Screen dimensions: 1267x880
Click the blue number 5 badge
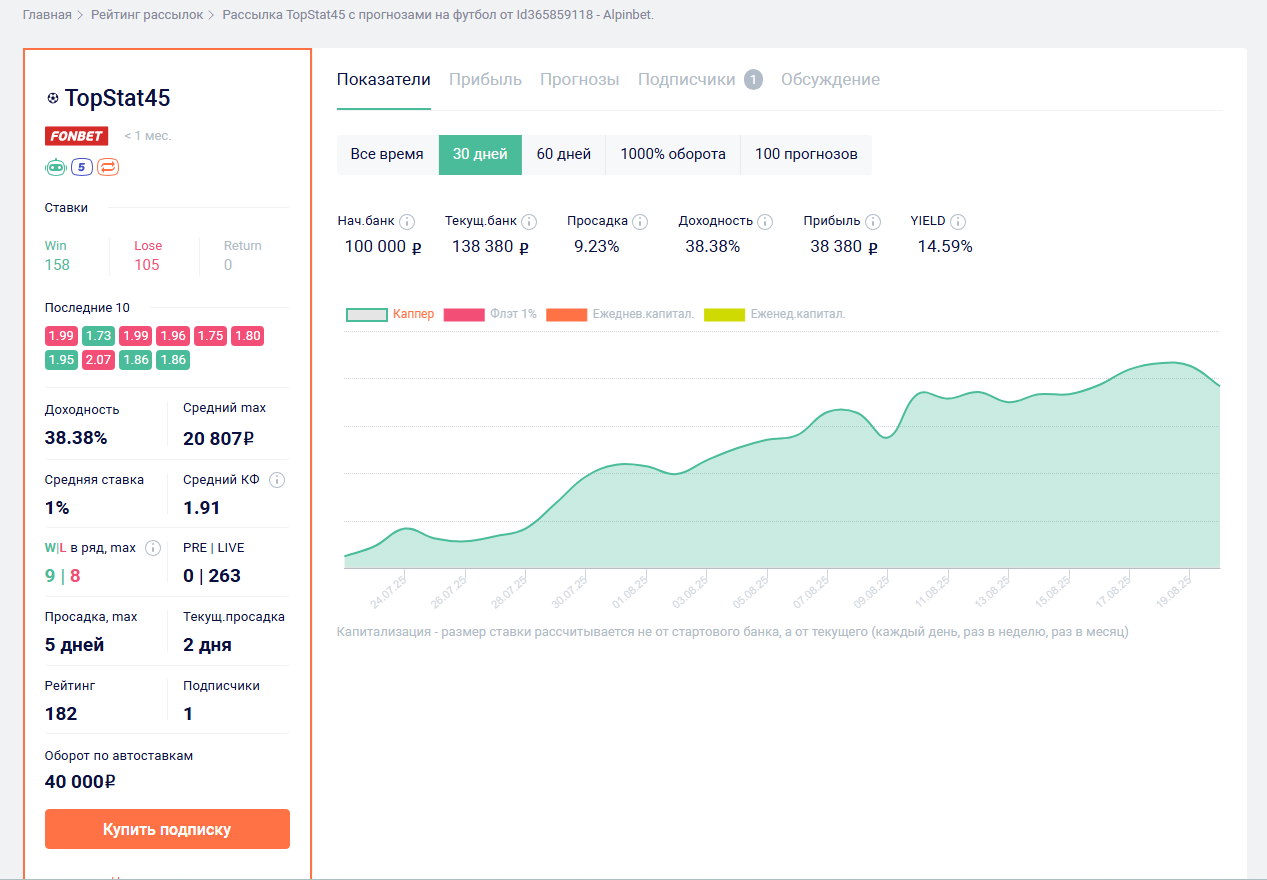(x=82, y=167)
